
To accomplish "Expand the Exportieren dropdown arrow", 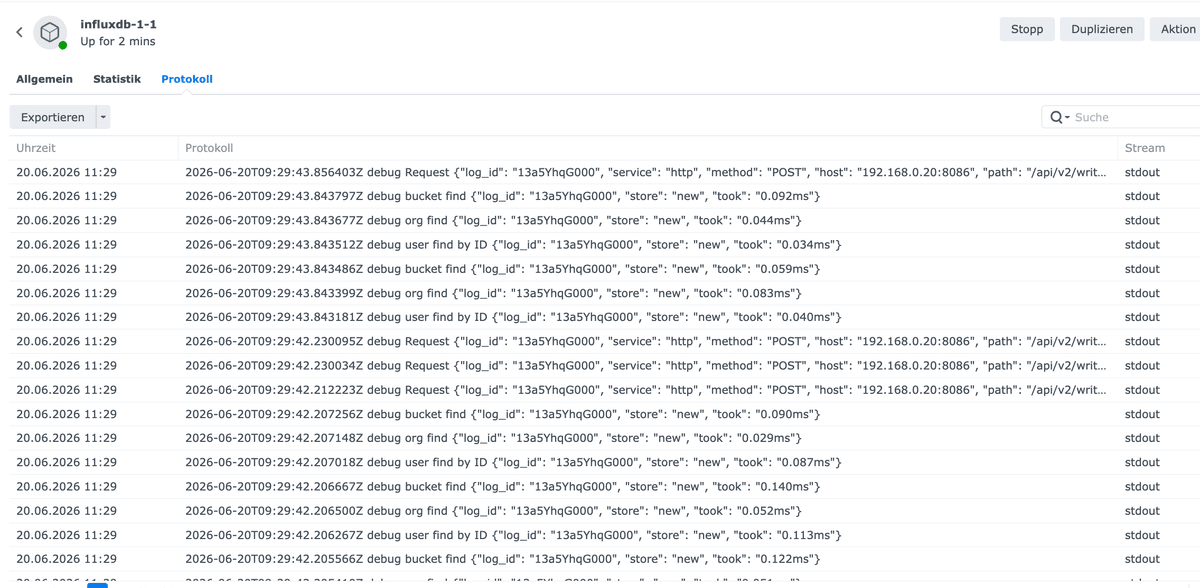I will coord(103,117).
